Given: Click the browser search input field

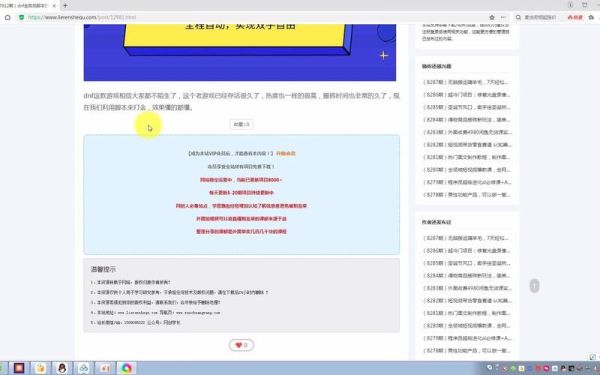Looking at the screenshot, I should pos(540,17).
